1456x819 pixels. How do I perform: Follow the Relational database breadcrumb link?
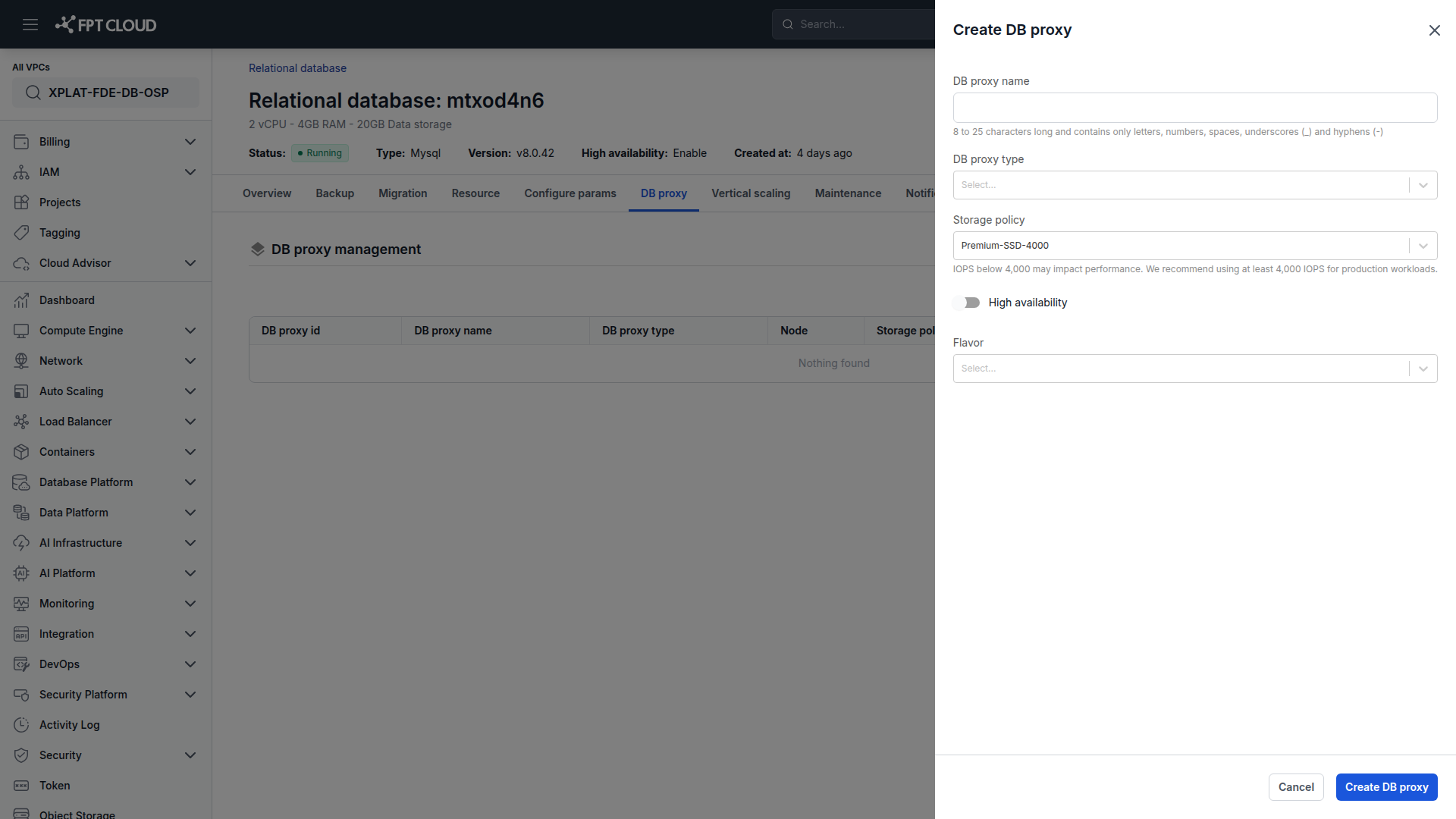[x=297, y=68]
